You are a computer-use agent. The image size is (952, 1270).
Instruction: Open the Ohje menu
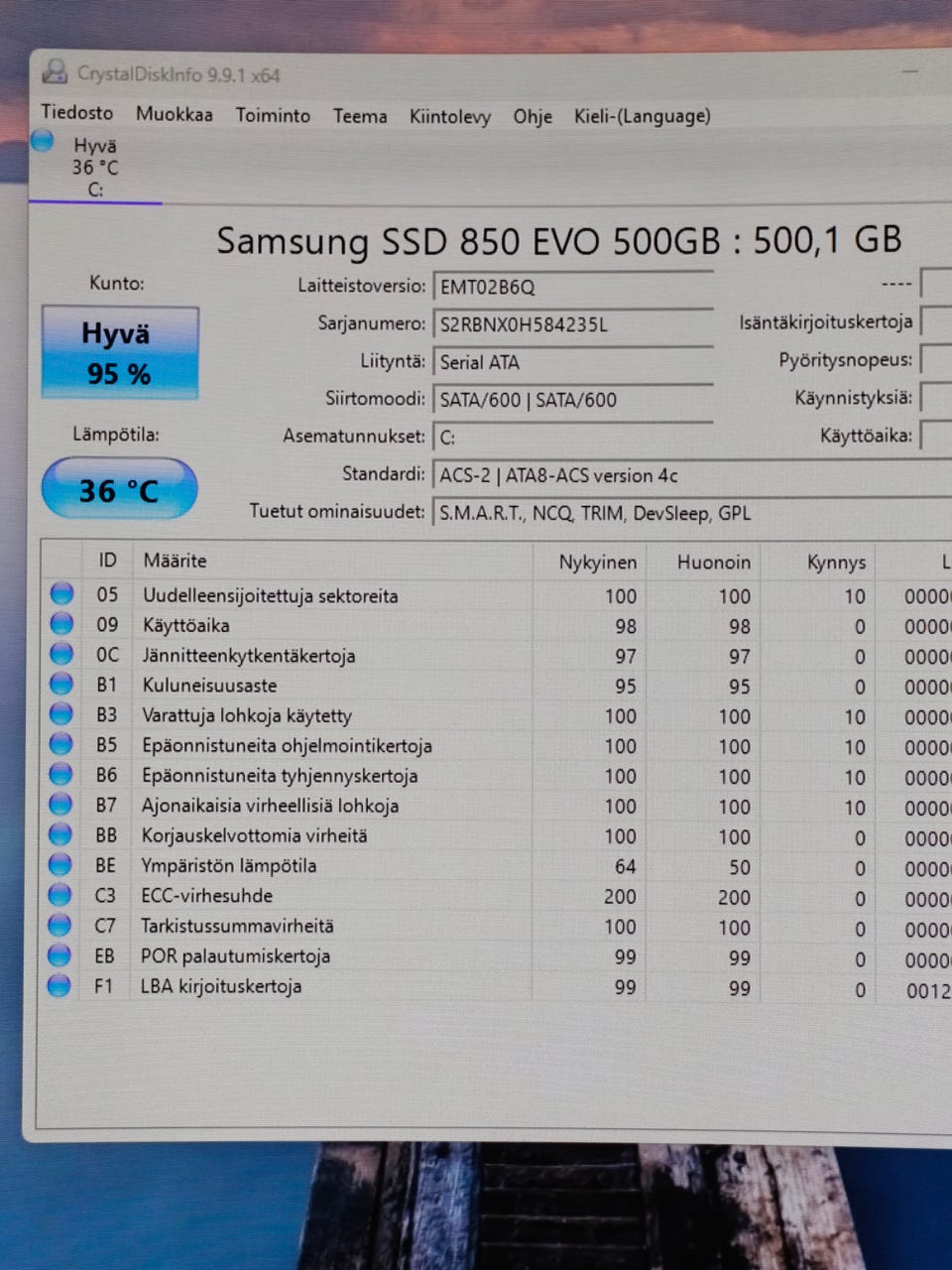tap(533, 117)
